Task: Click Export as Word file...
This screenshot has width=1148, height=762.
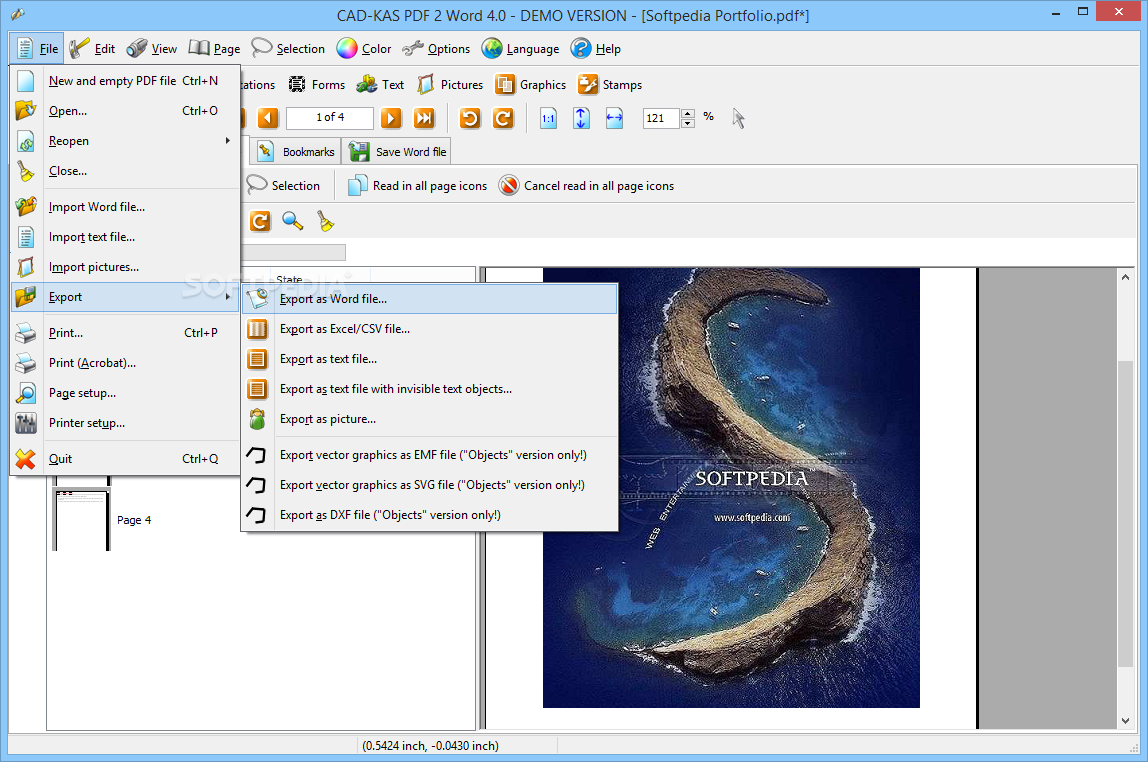Action: coord(430,299)
